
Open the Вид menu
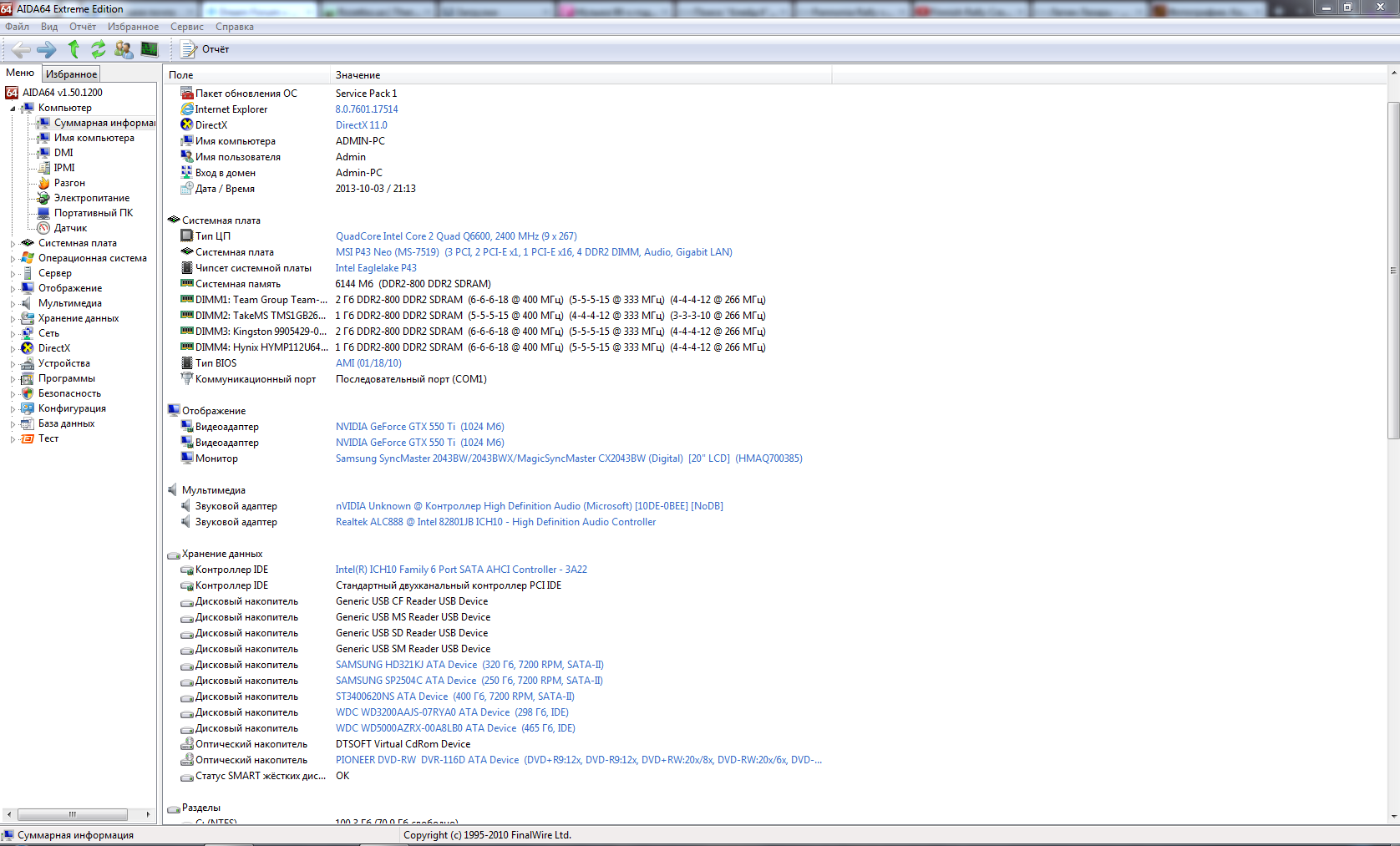tap(49, 27)
